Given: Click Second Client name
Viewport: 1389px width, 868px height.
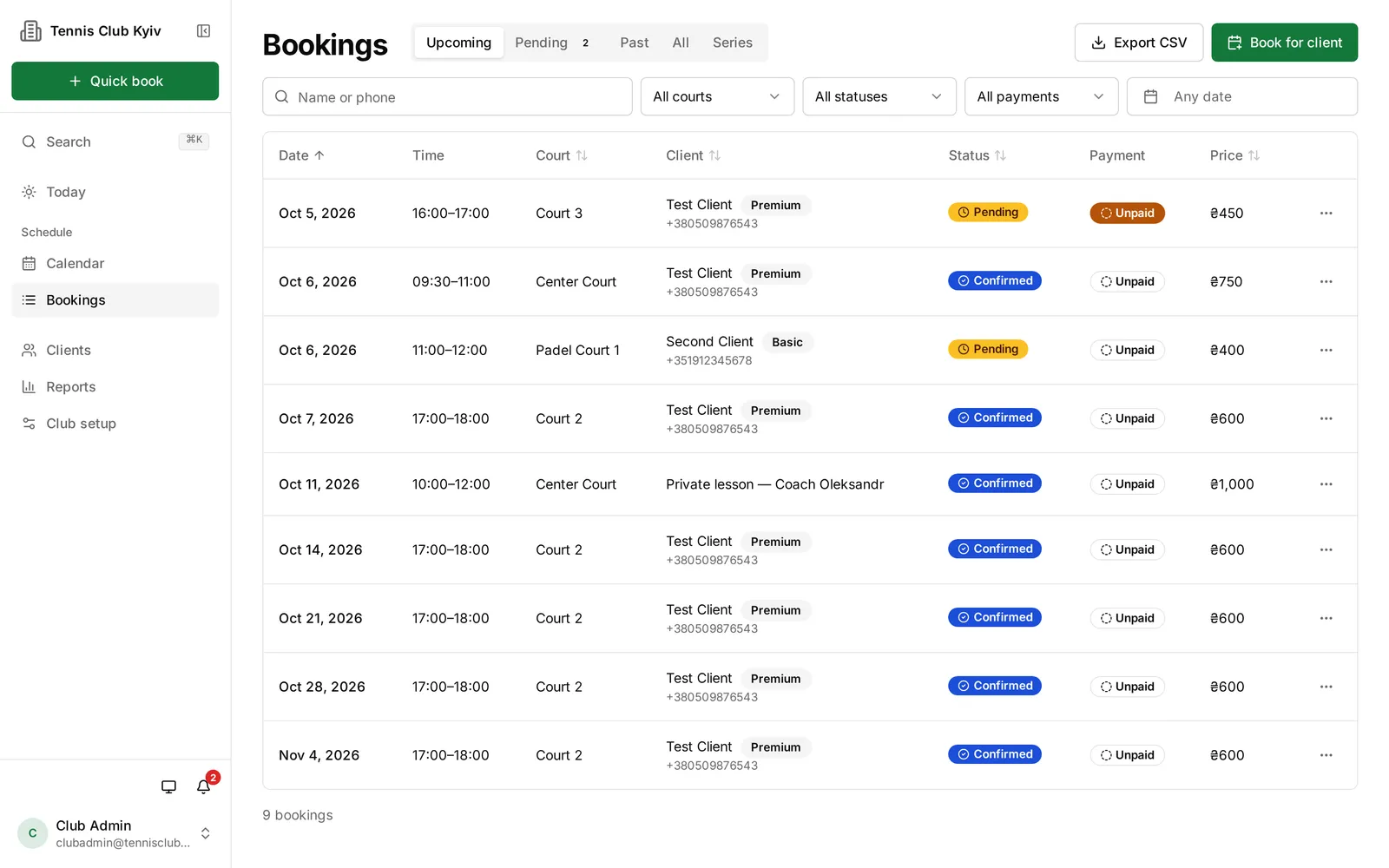Looking at the screenshot, I should point(709,342).
